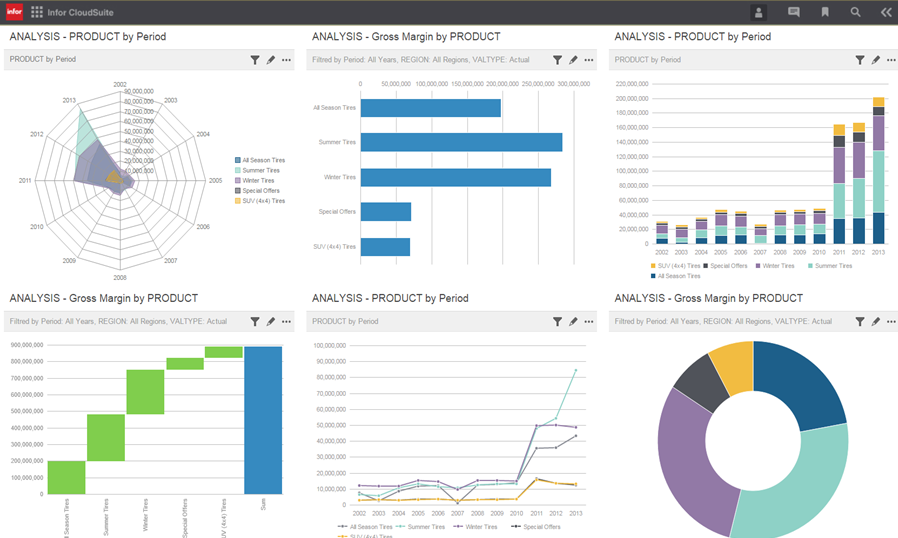Click the Infor logo
The height and width of the screenshot is (538, 898).
pos(14,11)
